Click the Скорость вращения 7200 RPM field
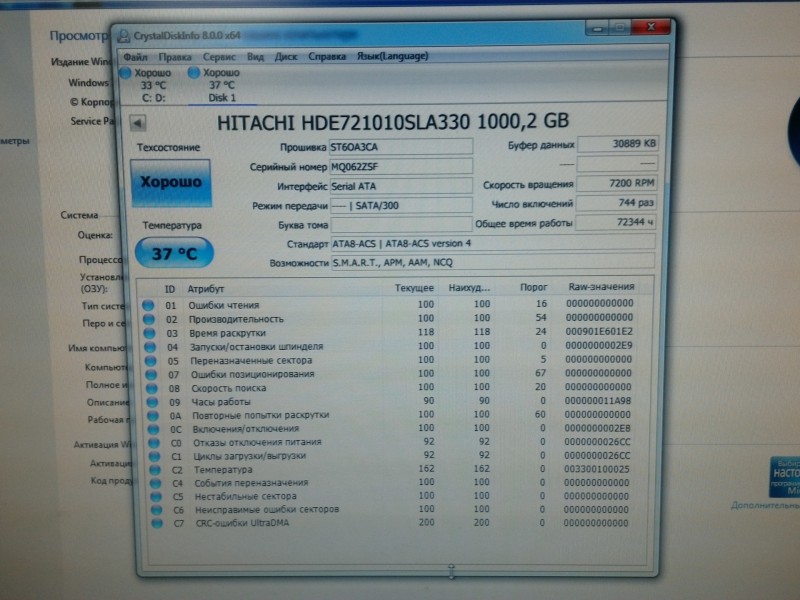 pyautogui.click(x=617, y=183)
